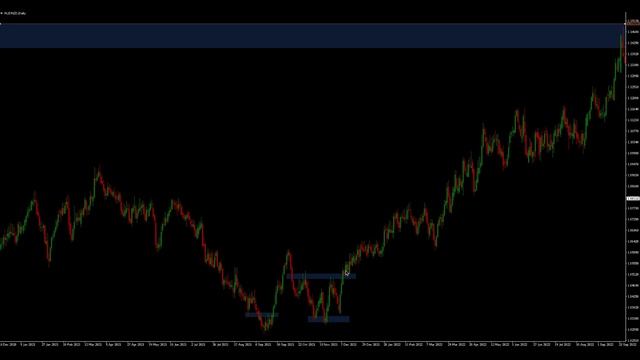Select the long blue rectangle at the cursor

[x=321, y=276]
